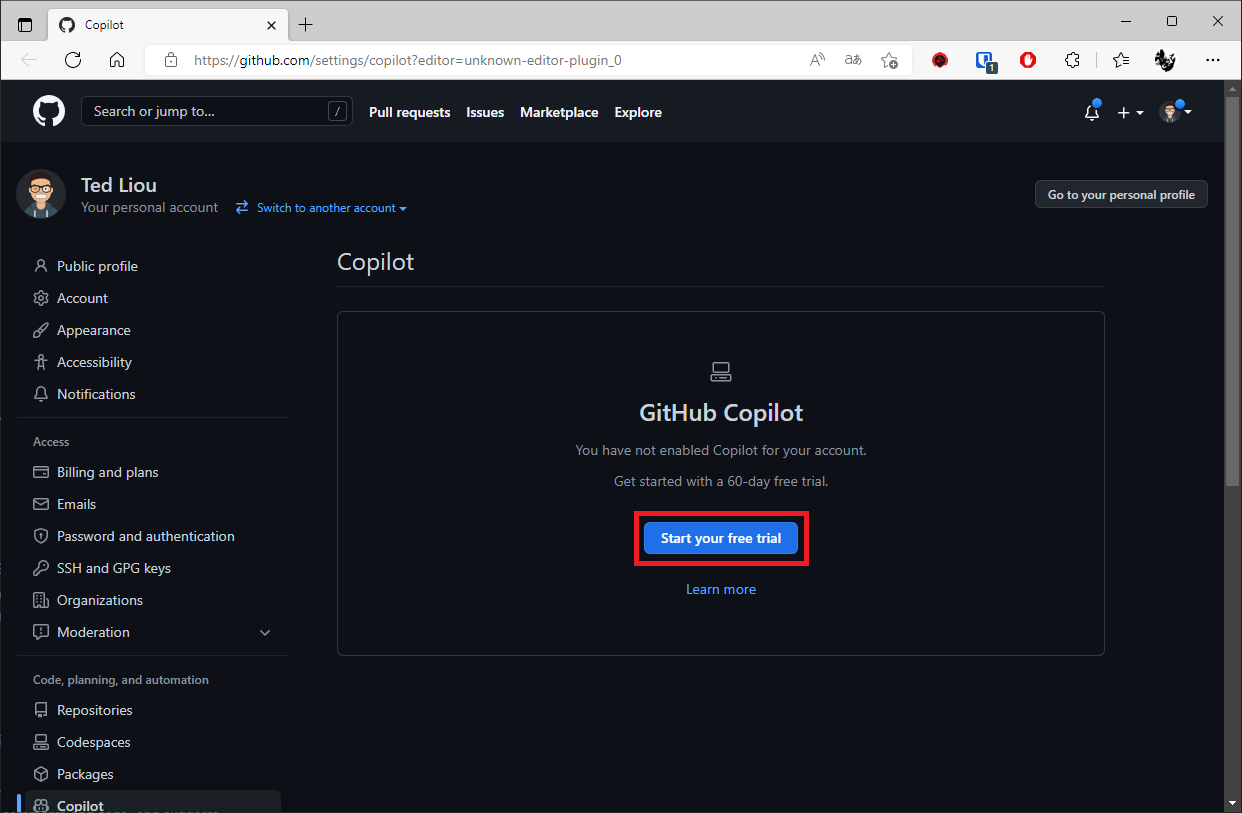This screenshot has width=1242, height=813.
Task: Open the browser profile avatar
Action: click(x=1165, y=60)
